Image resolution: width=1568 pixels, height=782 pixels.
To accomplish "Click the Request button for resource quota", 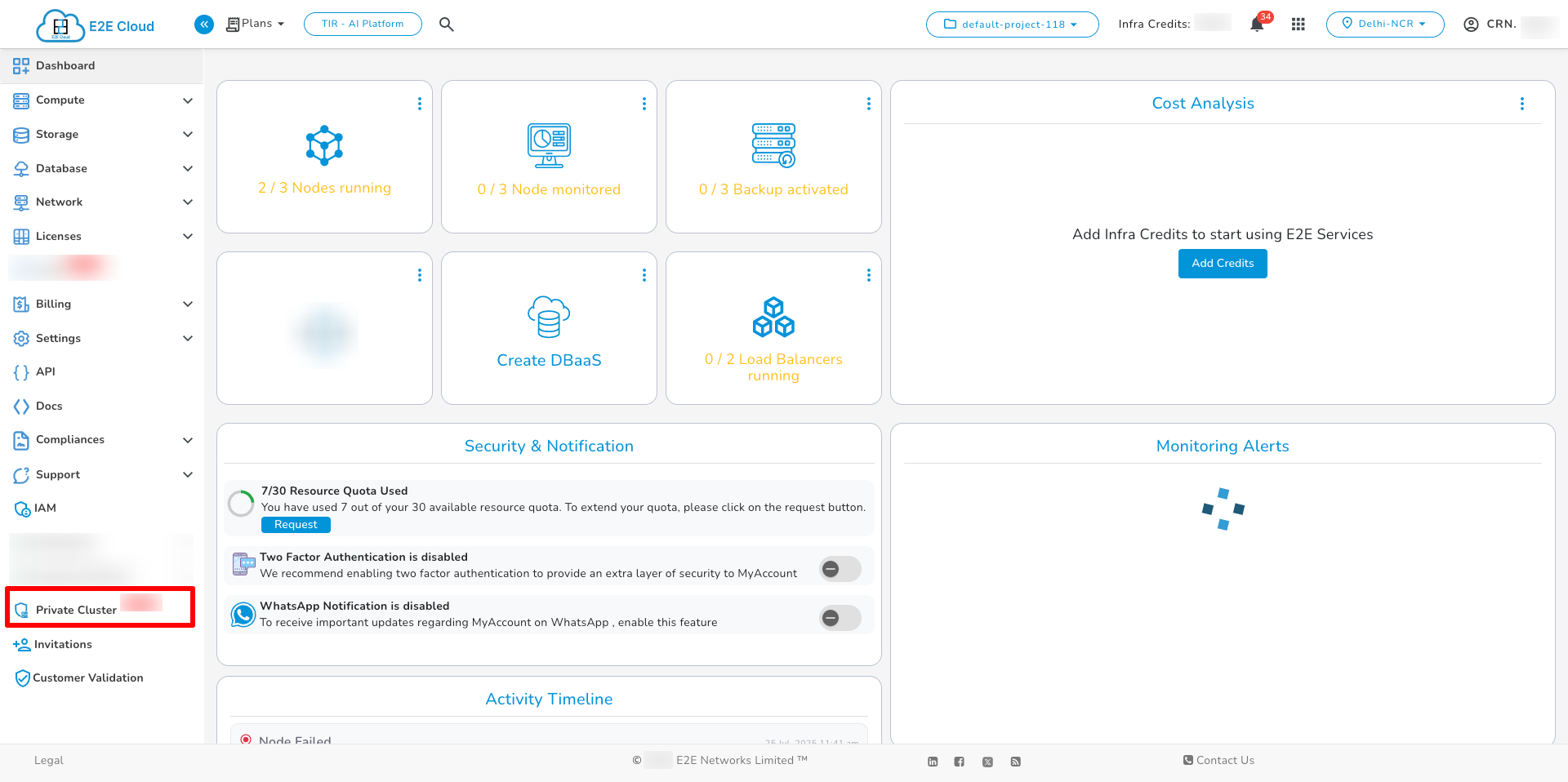I will click(x=296, y=524).
